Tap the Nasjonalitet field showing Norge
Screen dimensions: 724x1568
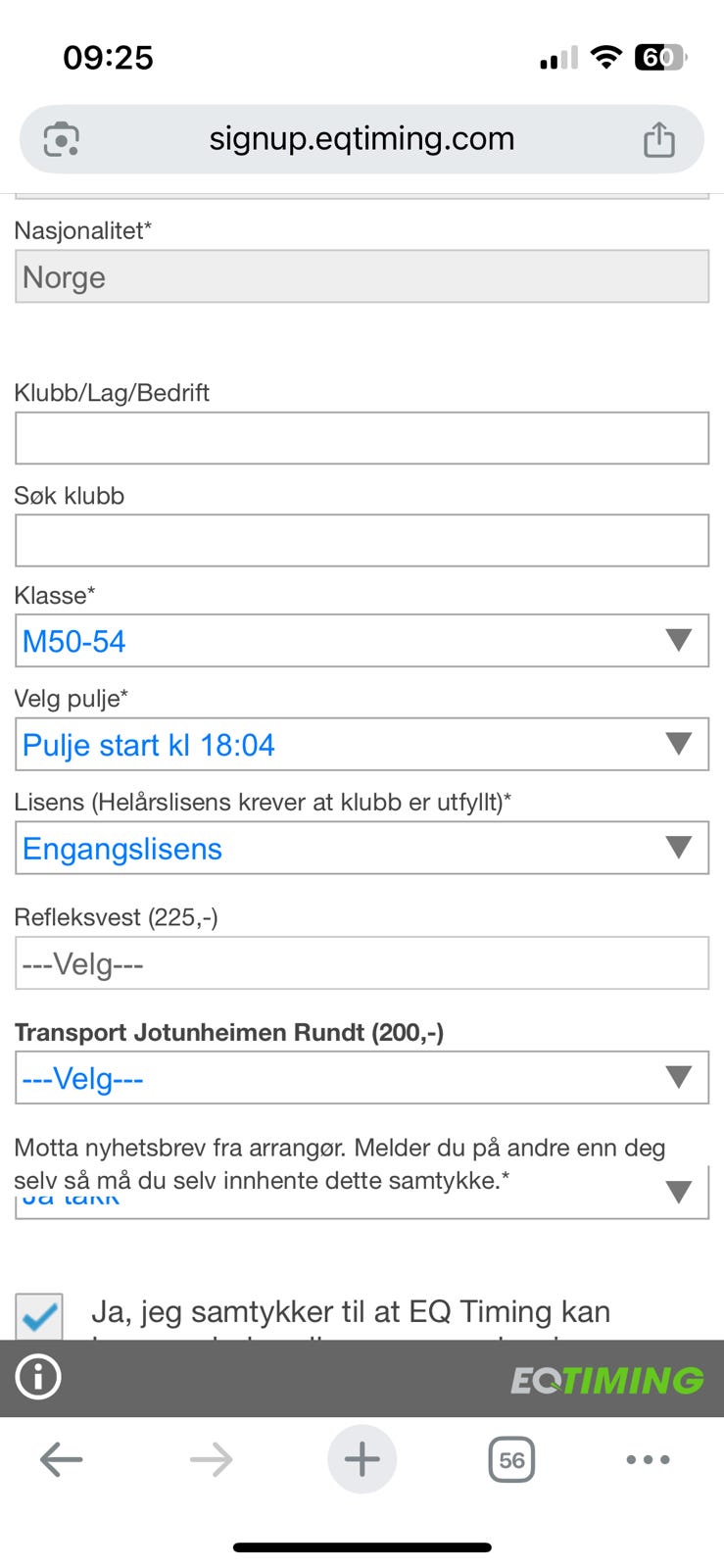(x=362, y=276)
